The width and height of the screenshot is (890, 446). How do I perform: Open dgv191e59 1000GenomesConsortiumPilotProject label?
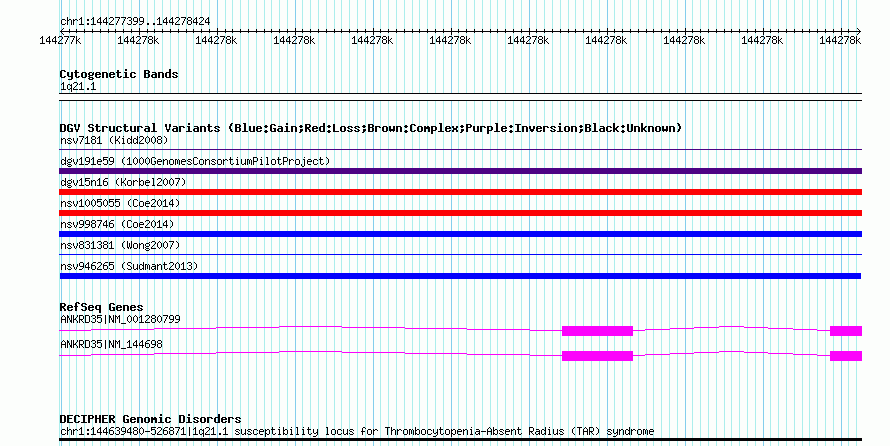coord(195,161)
